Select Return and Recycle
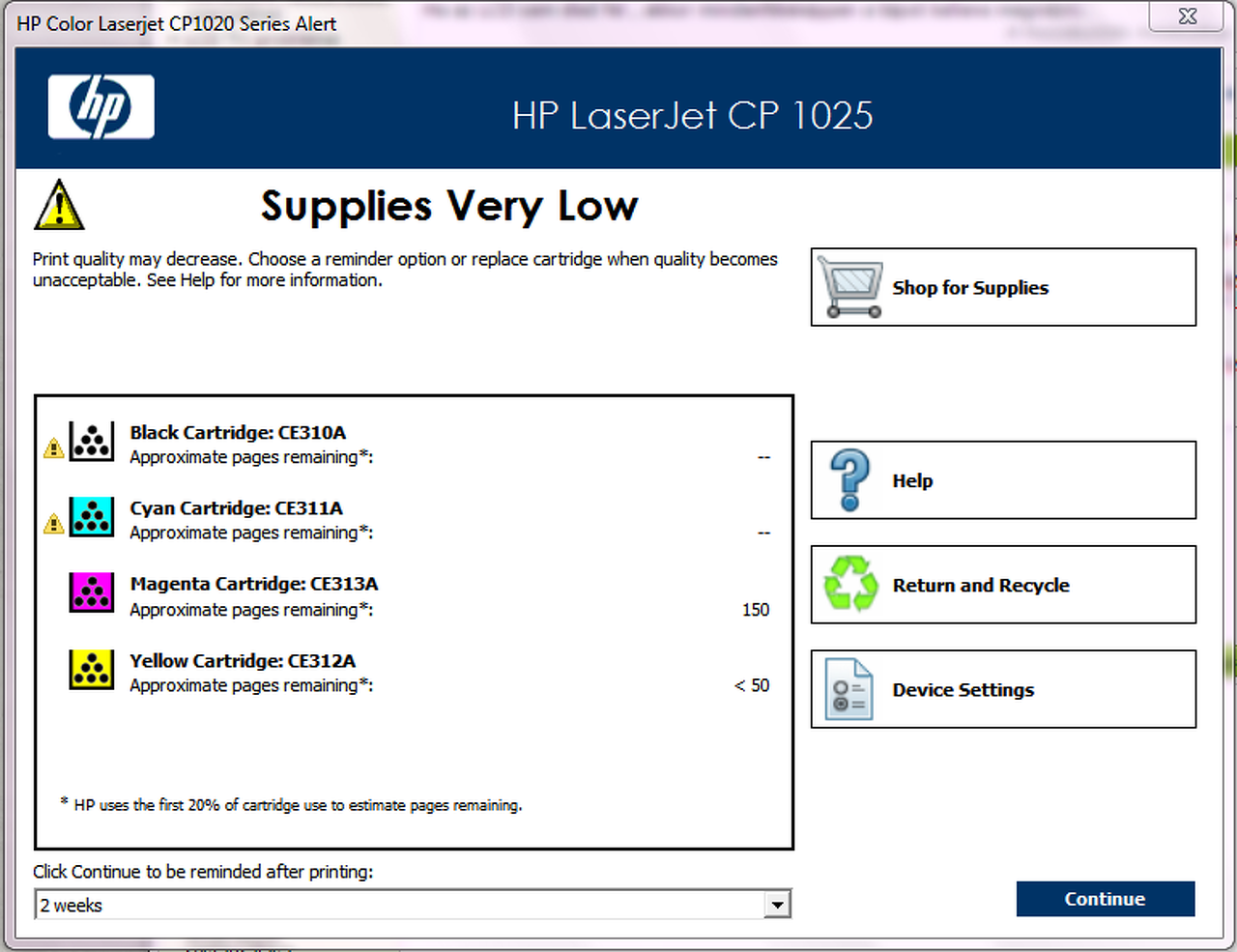The height and width of the screenshot is (952, 1237). point(1003,585)
